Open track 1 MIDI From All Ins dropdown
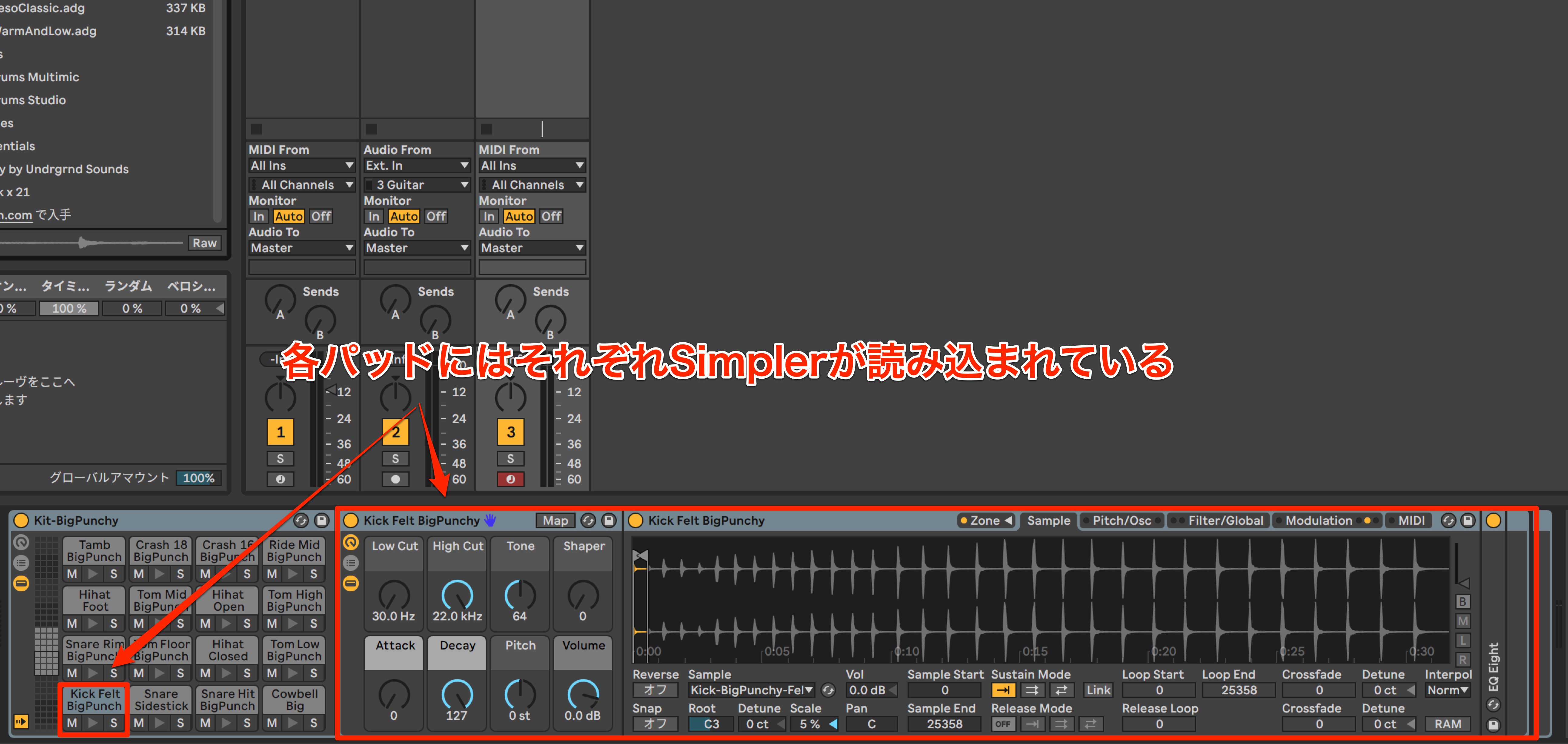The height and width of the screenshot is (744, 1568). coord(302,166)
